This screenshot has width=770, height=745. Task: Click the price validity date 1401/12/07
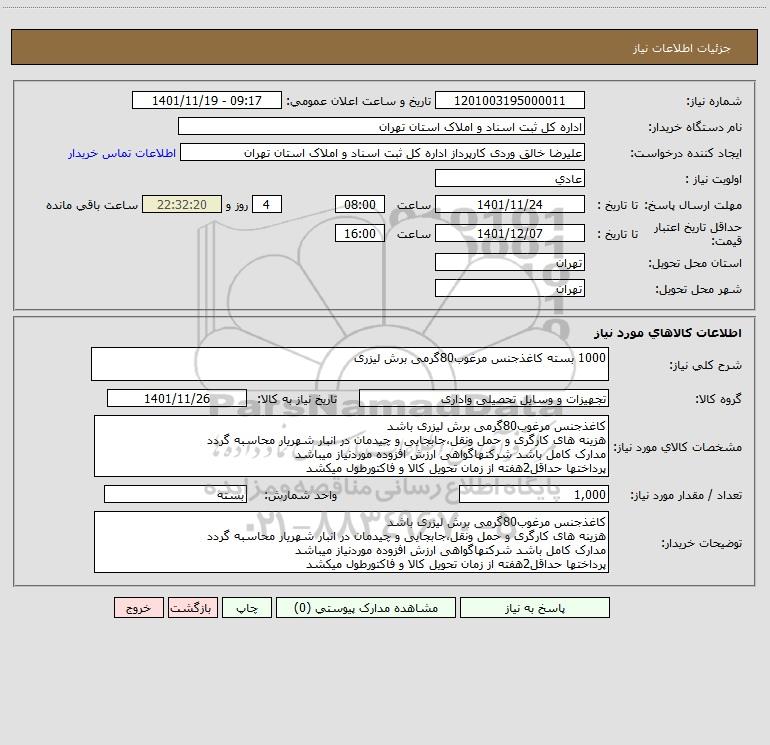tap(510, 234)
